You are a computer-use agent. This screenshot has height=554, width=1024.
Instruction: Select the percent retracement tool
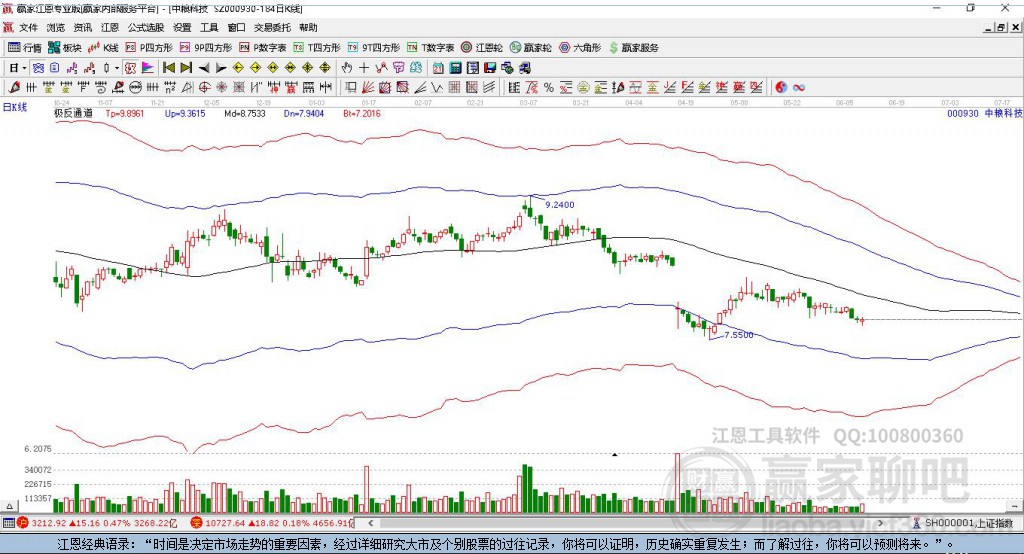549,88
